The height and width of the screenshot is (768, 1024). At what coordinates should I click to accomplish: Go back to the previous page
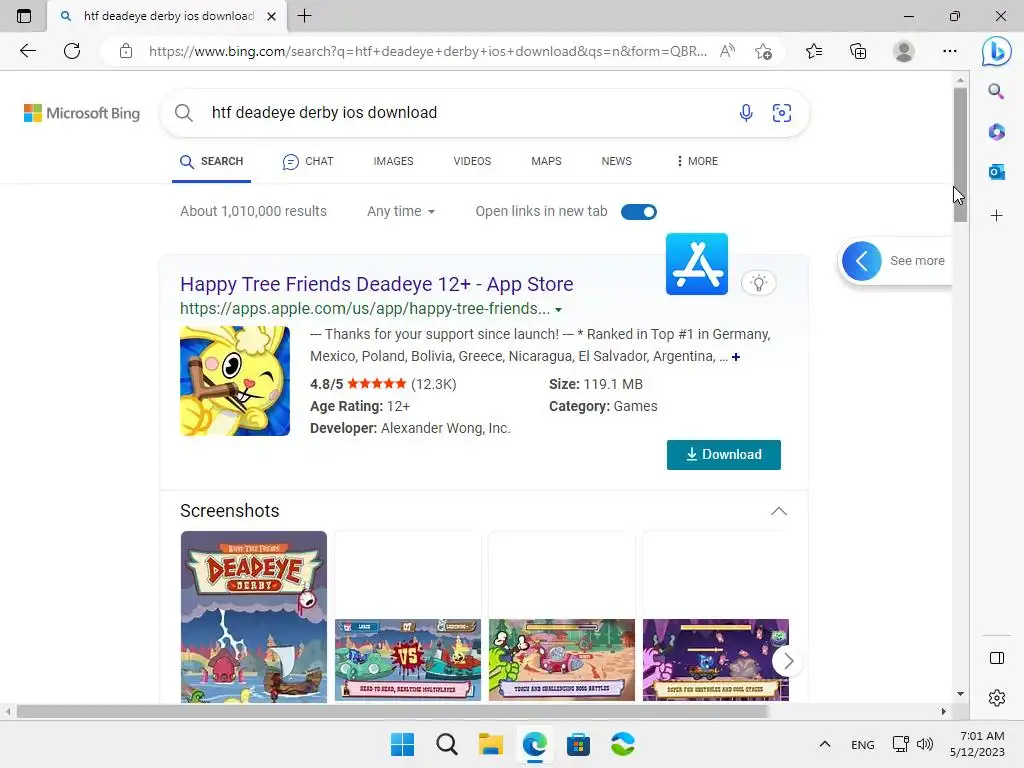27,51
